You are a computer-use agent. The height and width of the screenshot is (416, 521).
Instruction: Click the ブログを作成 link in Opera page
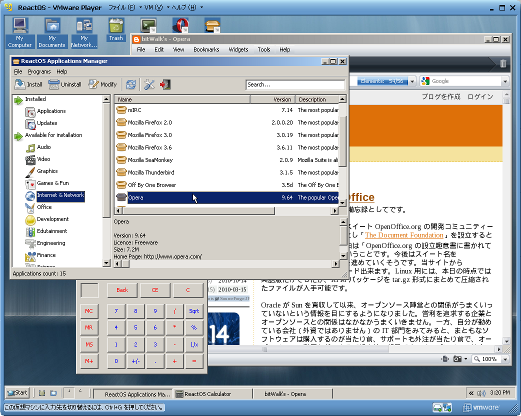pyautogui.click(x=441, y=97)
